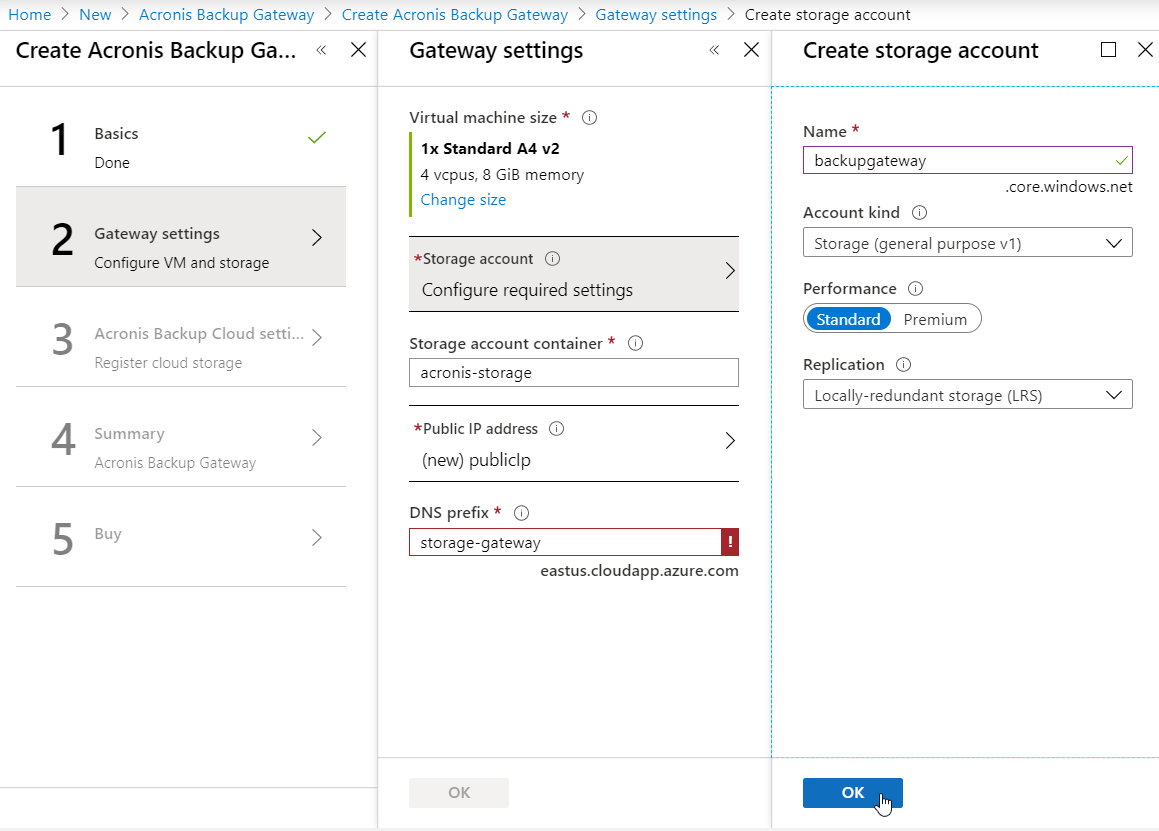Open the Replication dropdown

[968, 395]
